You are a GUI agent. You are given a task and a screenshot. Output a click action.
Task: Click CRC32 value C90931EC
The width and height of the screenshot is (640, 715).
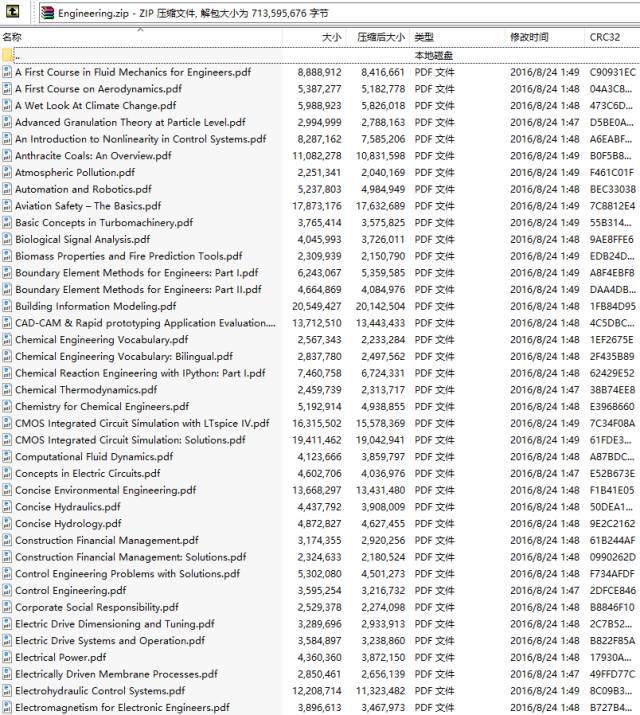tap(612, 72)
